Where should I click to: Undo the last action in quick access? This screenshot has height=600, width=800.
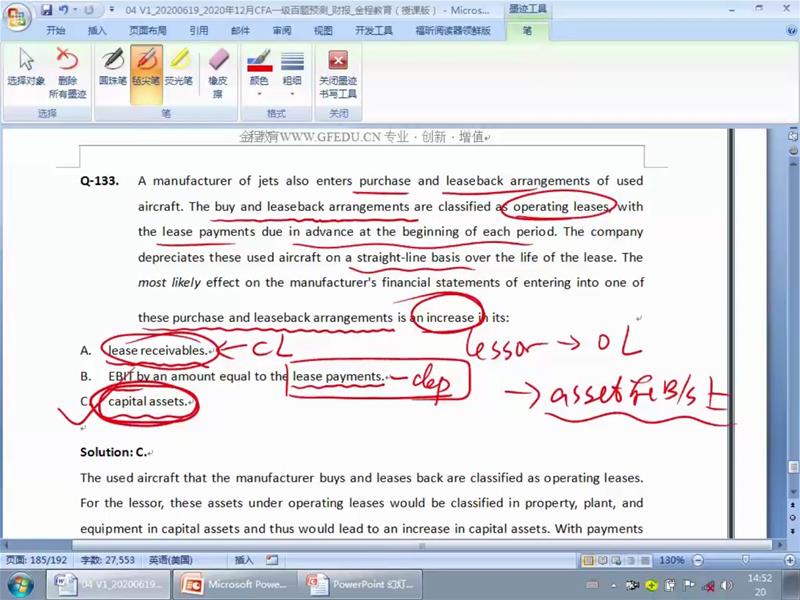click(63, 10)
